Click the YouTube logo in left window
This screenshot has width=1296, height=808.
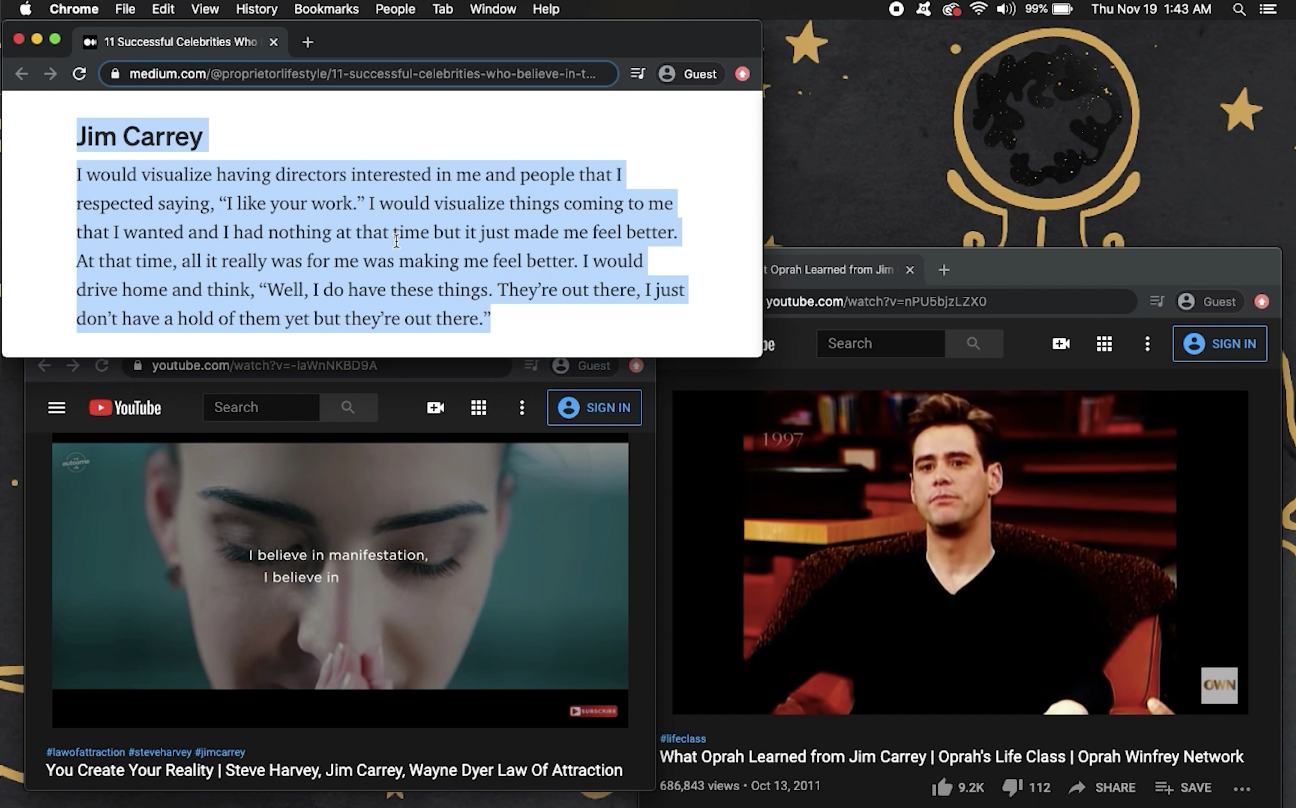coord(125,408)
